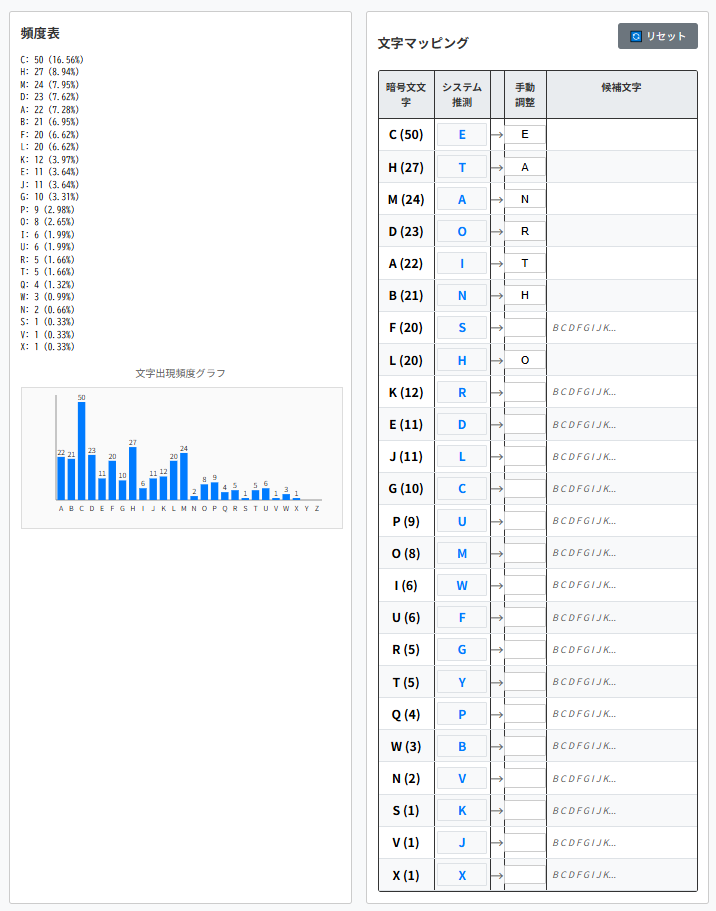Expand candidate letters for cipher O (8)
716x911 pixels.
coord(585,553)
